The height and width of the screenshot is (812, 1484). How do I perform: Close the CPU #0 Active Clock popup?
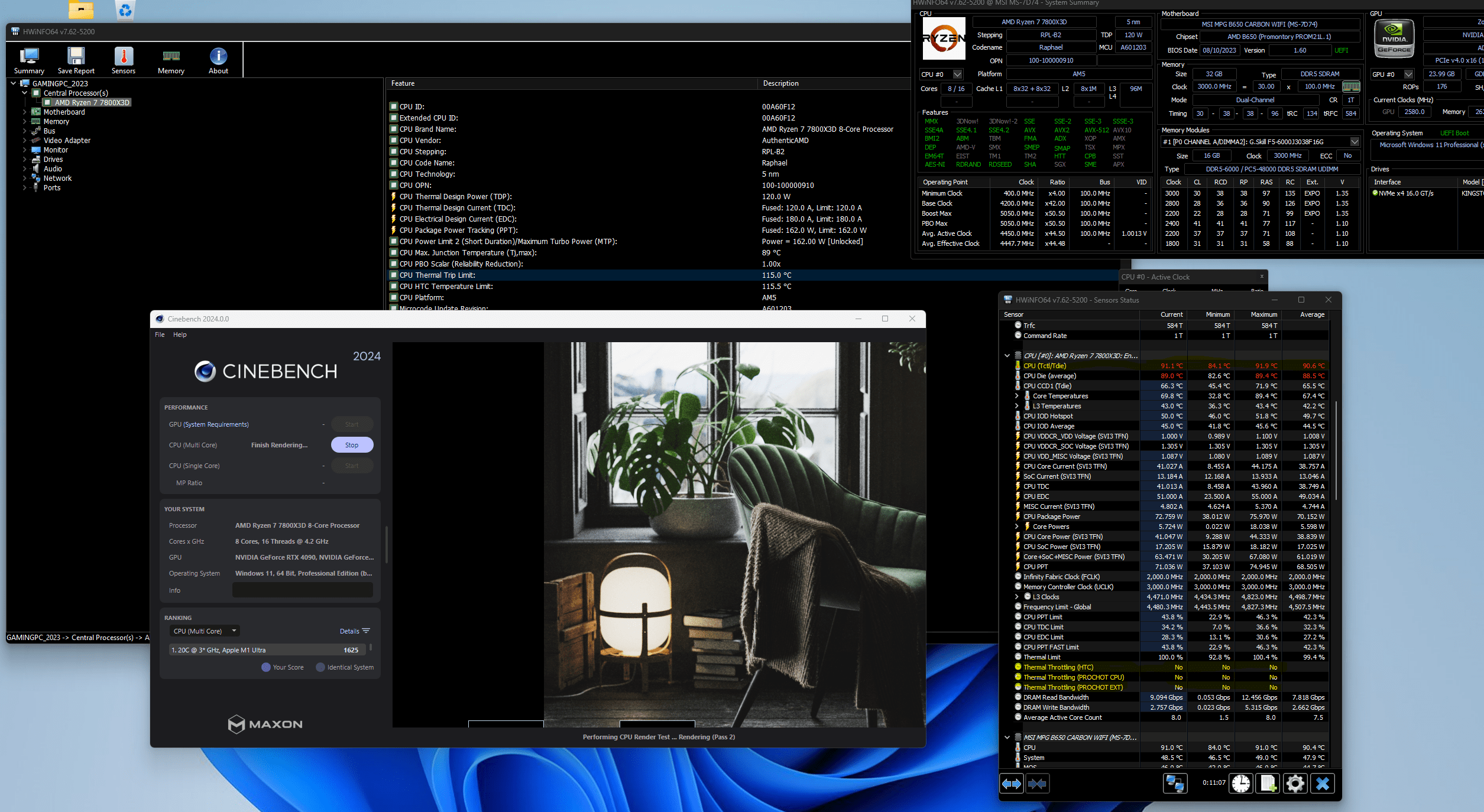click(1262, 276)
